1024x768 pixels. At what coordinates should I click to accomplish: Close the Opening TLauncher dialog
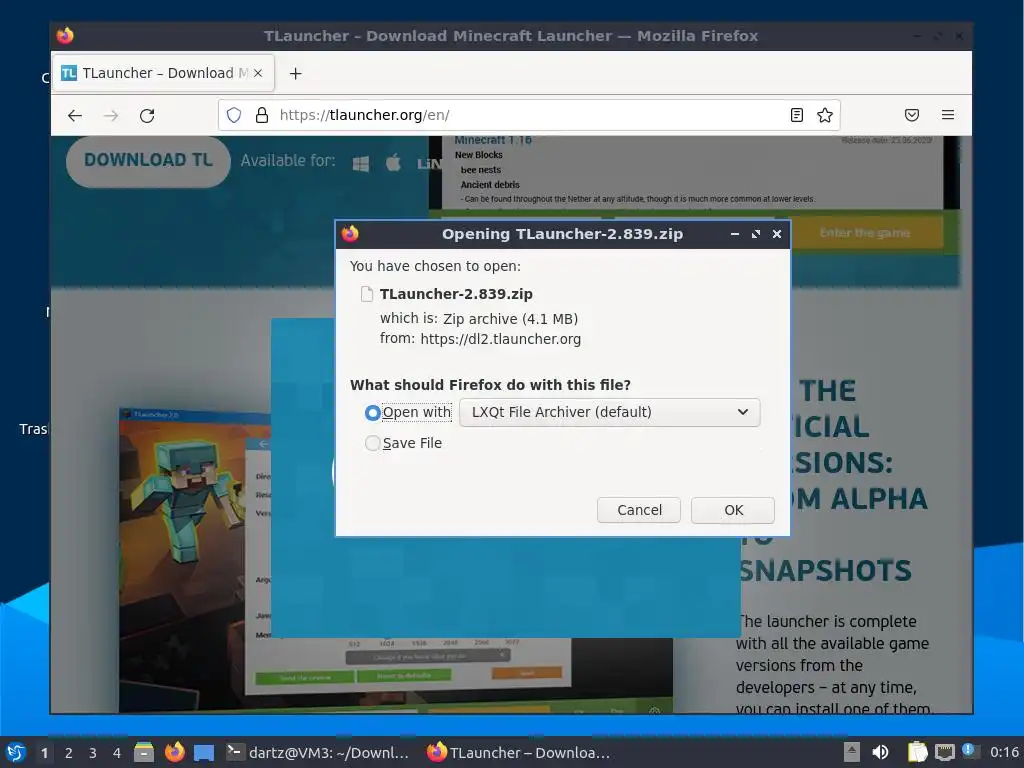pyautogui.click(x=776, y=234)
